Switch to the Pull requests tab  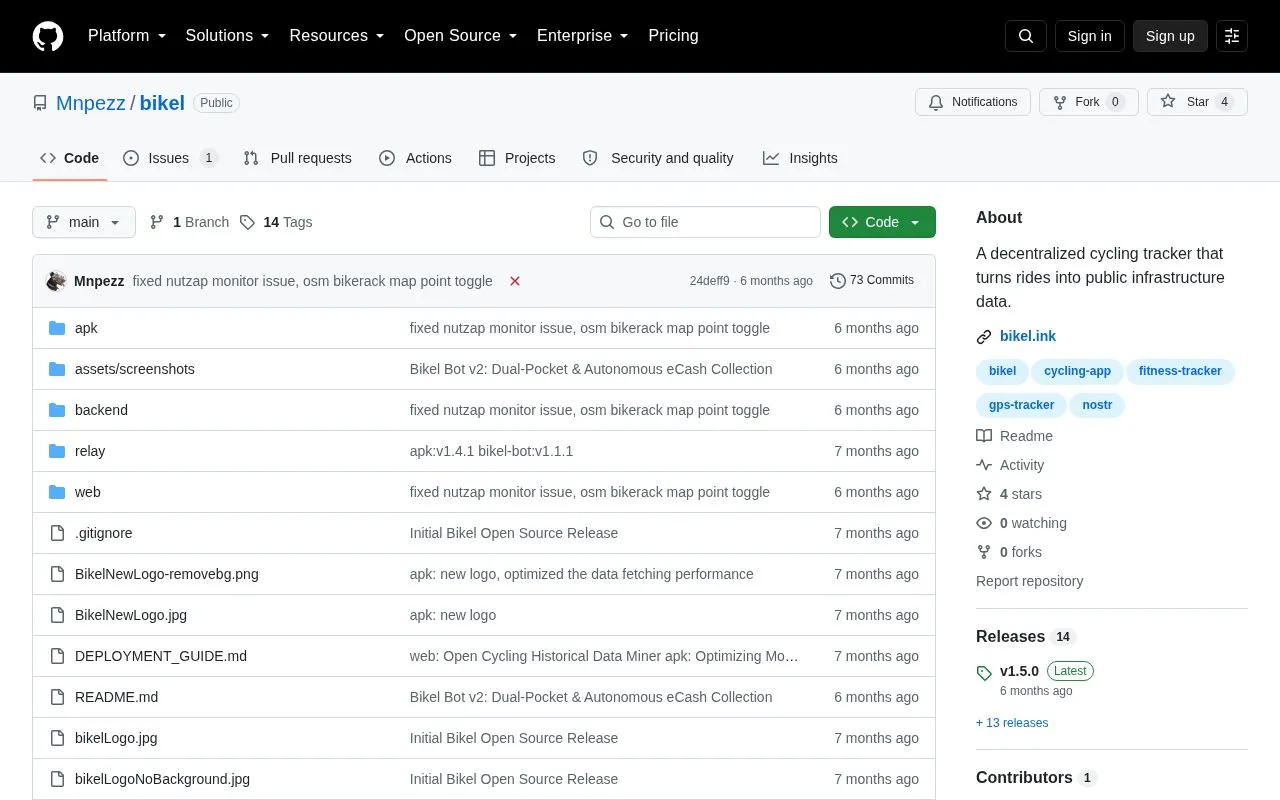pyautogui.click(x=297, y=158)
